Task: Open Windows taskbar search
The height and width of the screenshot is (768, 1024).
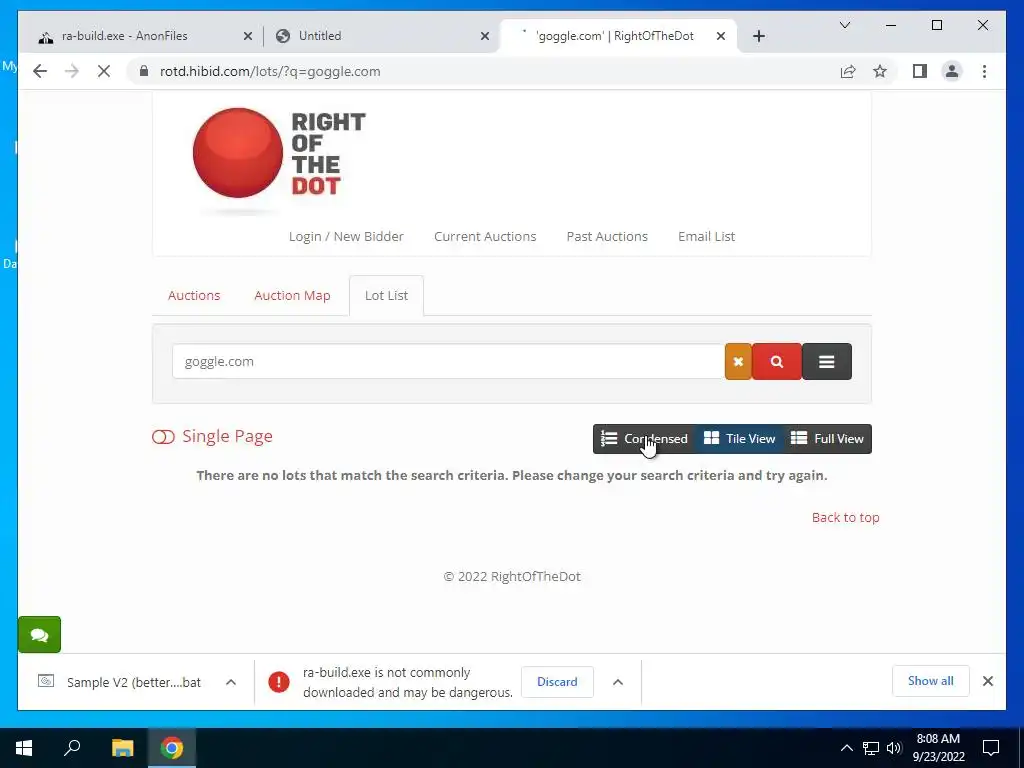Action: 72,748
